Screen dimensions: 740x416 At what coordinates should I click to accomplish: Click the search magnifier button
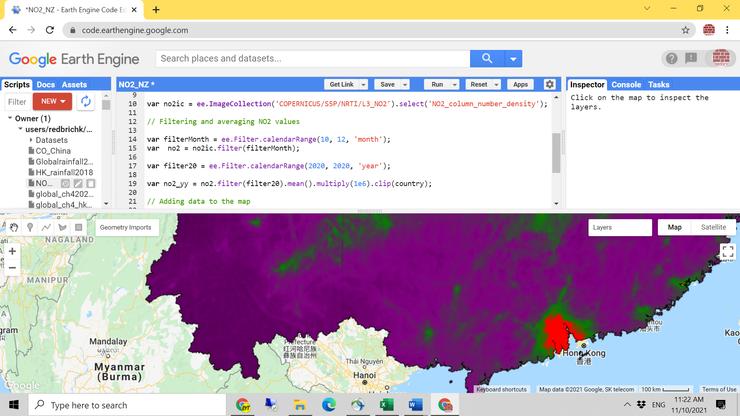[x=486, y=59]
